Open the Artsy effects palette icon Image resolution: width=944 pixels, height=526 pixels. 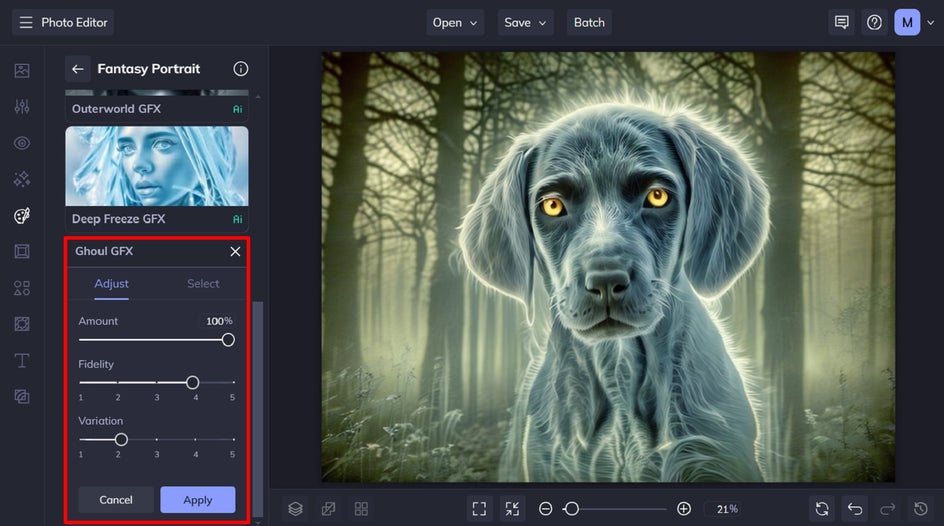click(x=22, y=216)
